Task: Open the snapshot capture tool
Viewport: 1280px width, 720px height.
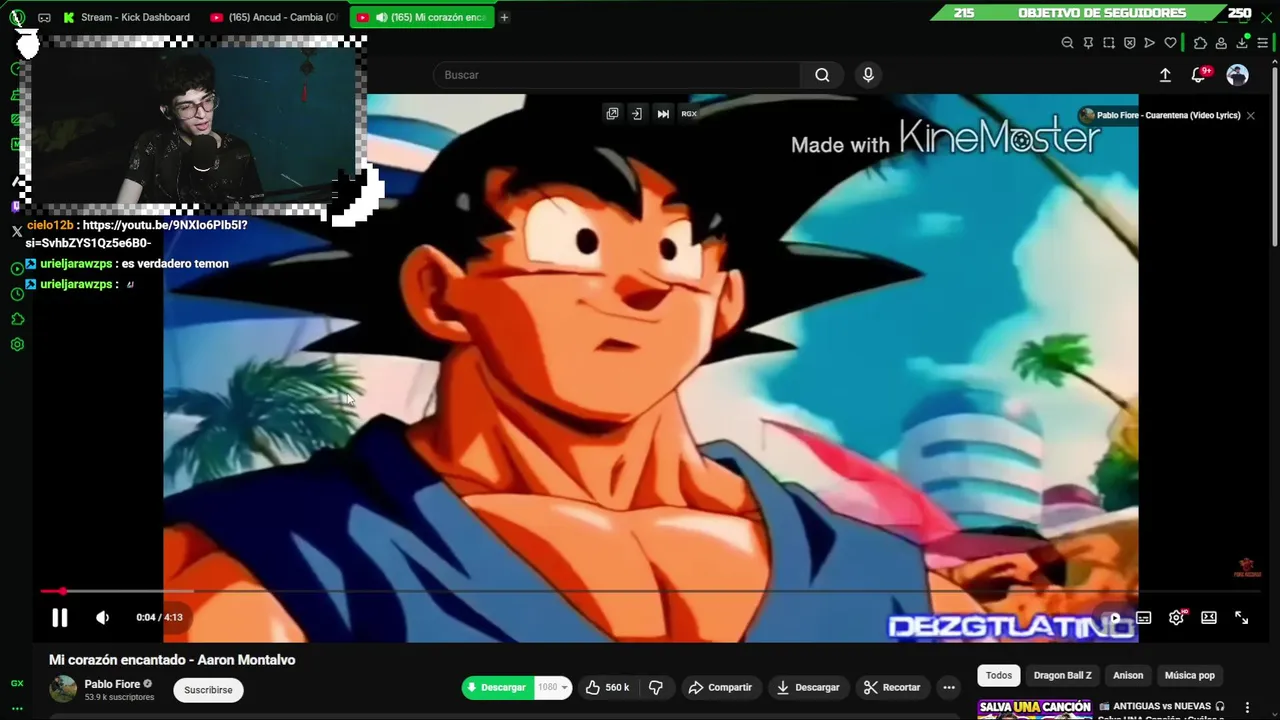Action: 1109,43
